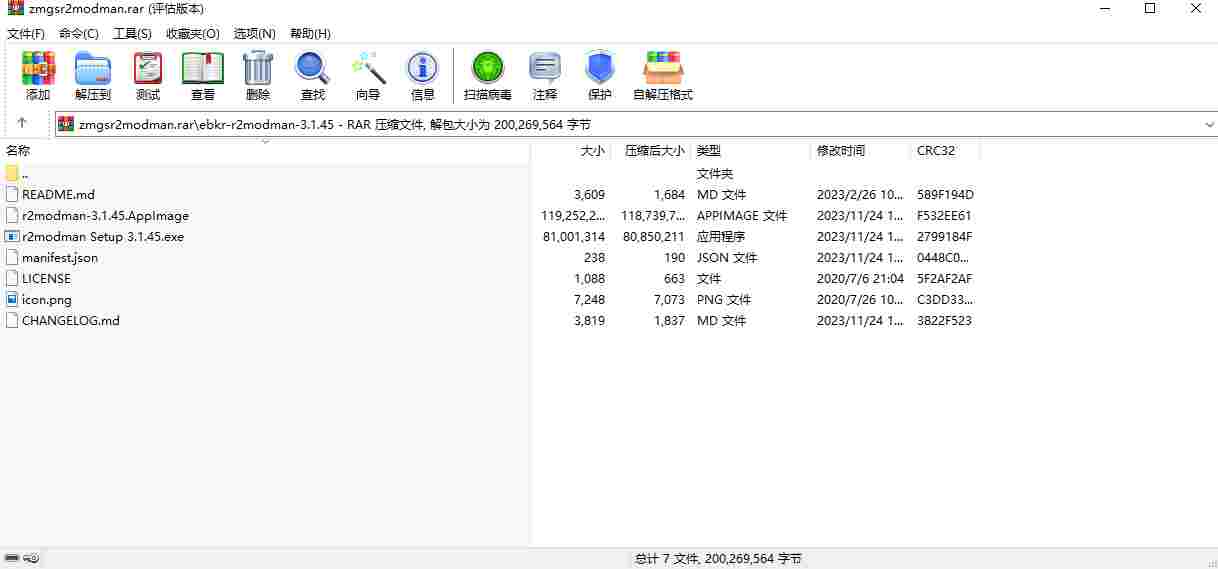Click the CRC32 value 5F2AF2AF
This screenshot has width=1218, height=569.
click(945, 278)
